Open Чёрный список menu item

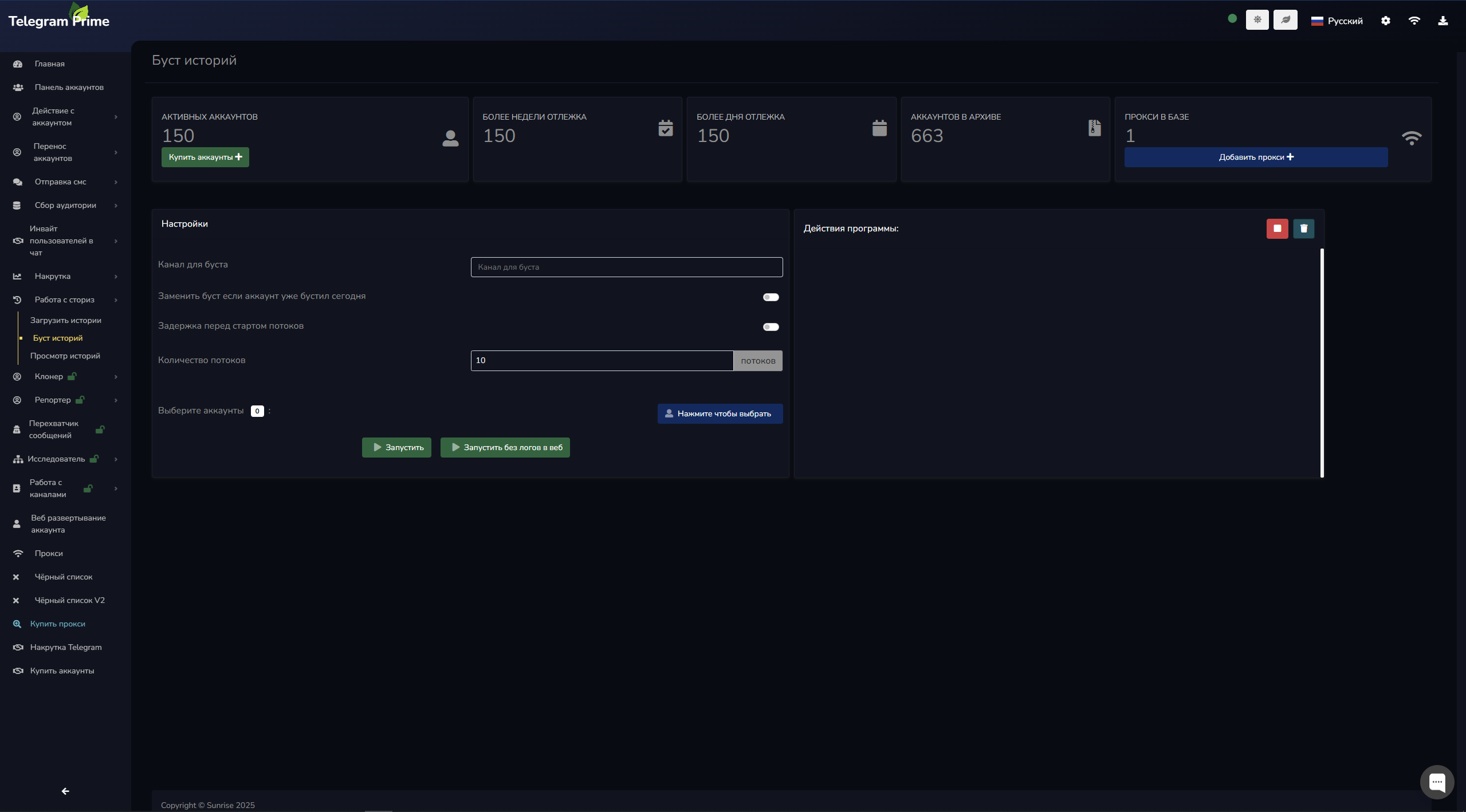click(64, 577)
